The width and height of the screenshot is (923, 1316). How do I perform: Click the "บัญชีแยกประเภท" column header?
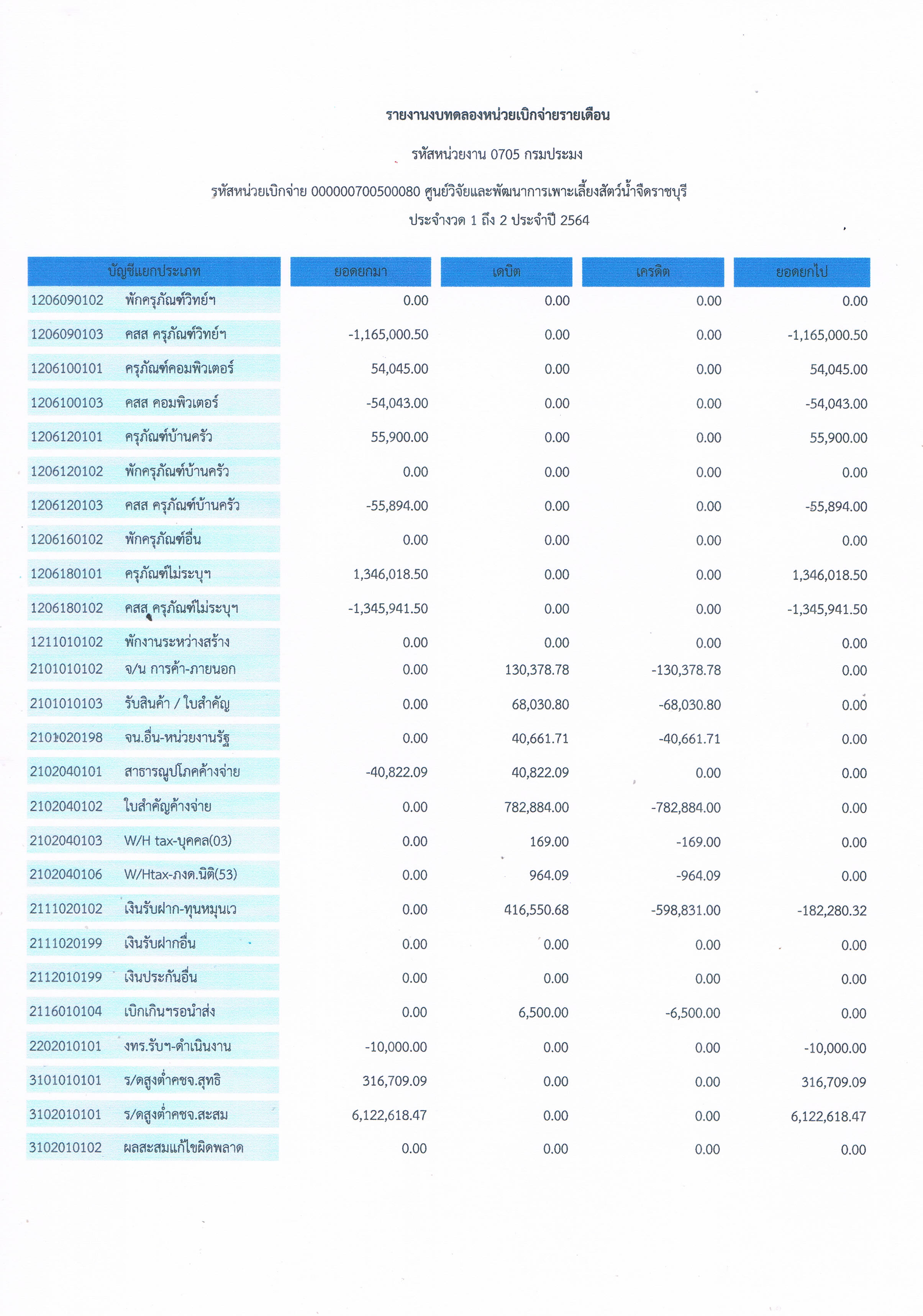154,271
